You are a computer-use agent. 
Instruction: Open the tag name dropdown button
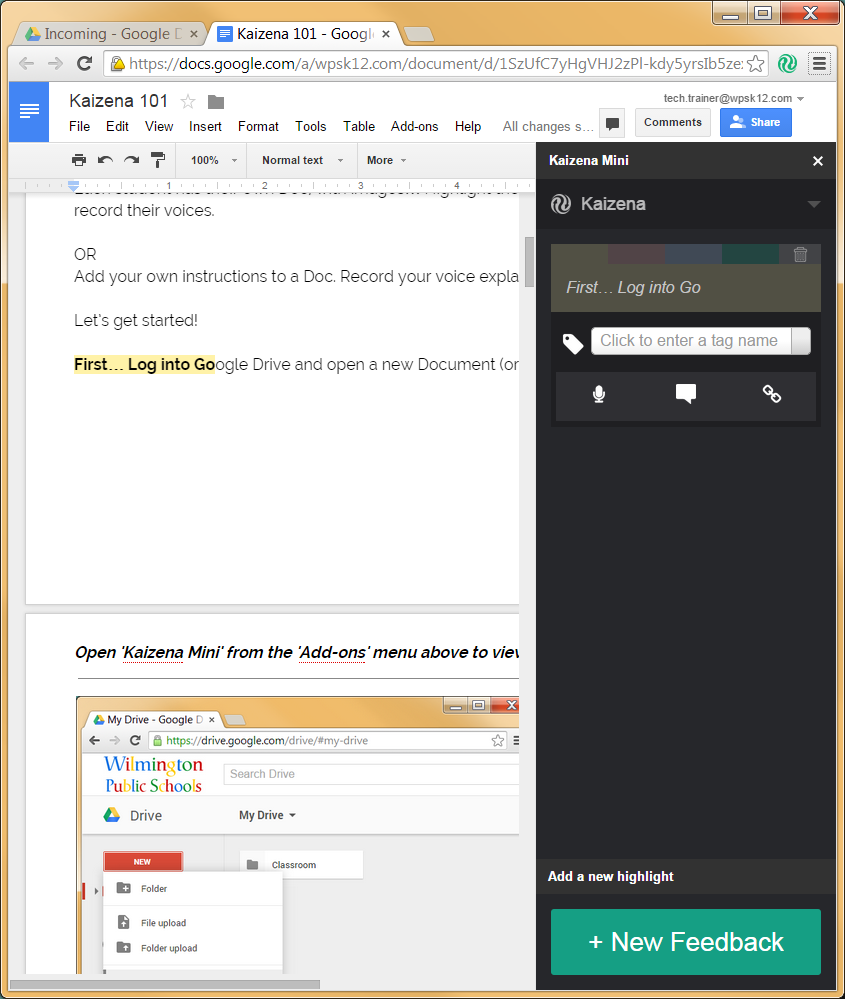coord(800,341)
